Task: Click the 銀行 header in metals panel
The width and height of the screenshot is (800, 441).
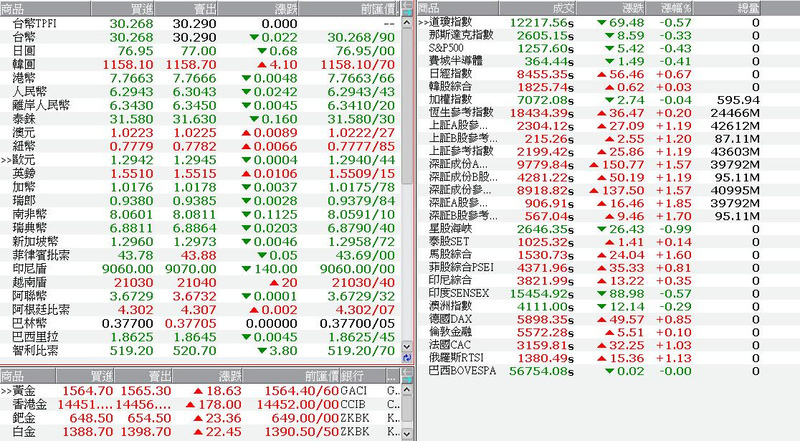Action: tap(362, 376)
